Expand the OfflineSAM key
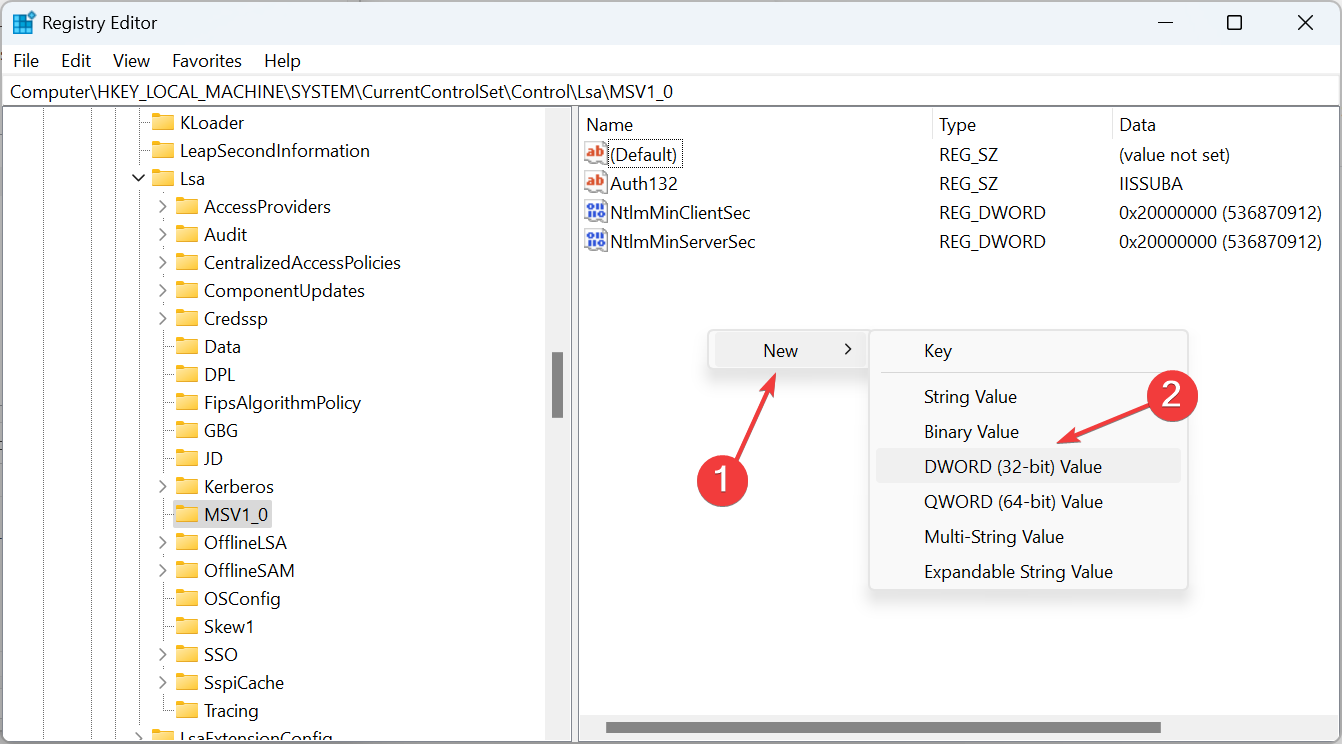1342x744 pixels. tap(162, 570)
